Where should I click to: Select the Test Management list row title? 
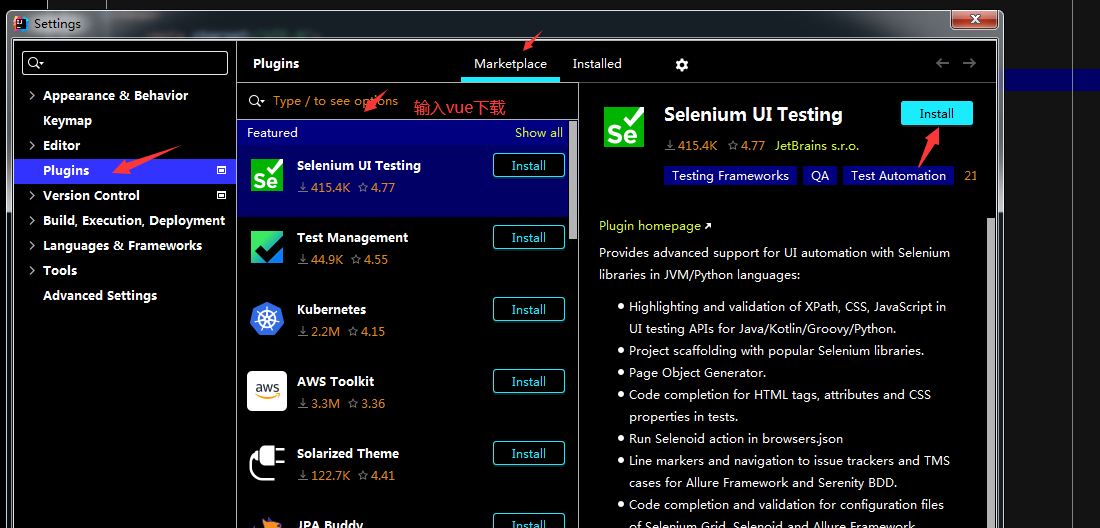(x=352, y=238)
